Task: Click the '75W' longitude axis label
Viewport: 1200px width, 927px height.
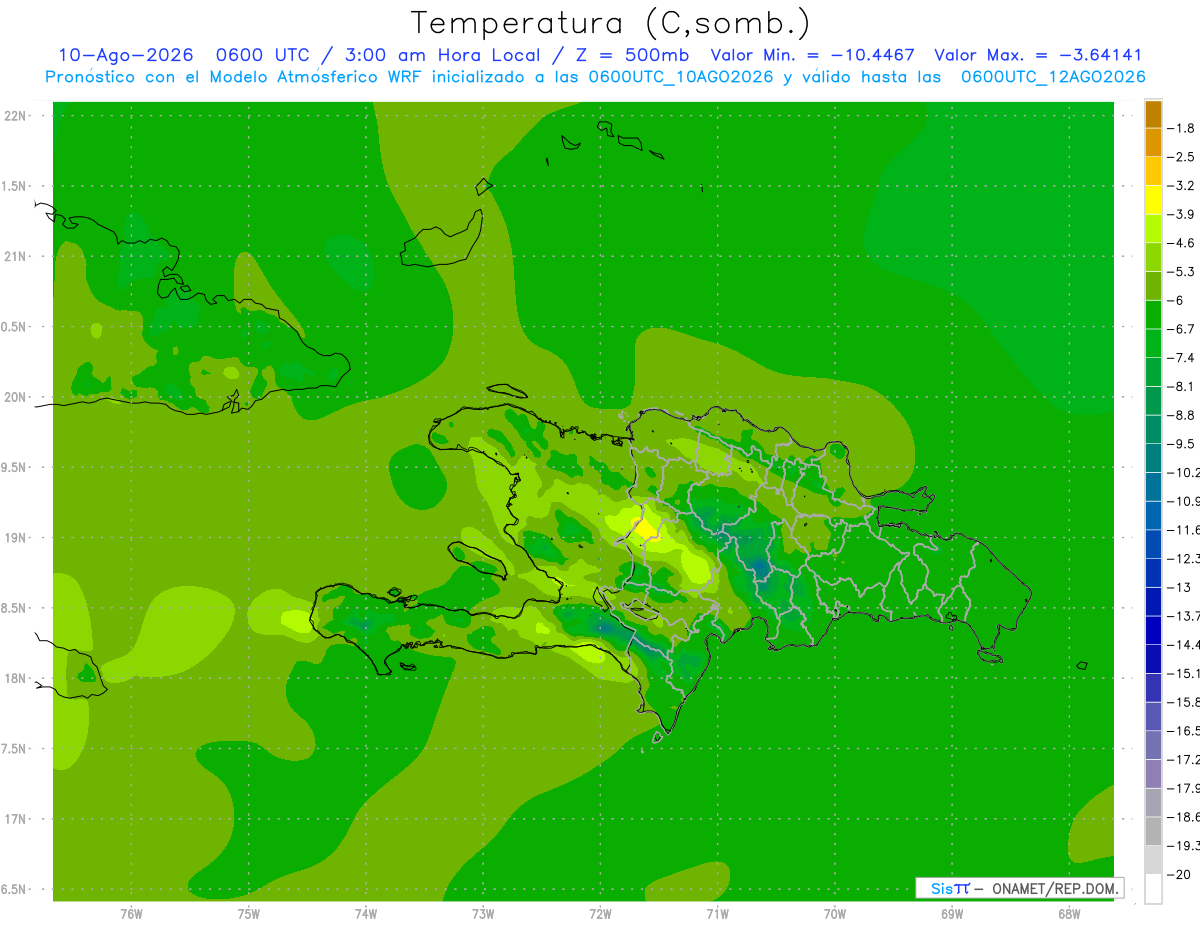Action: pos(249,914)
